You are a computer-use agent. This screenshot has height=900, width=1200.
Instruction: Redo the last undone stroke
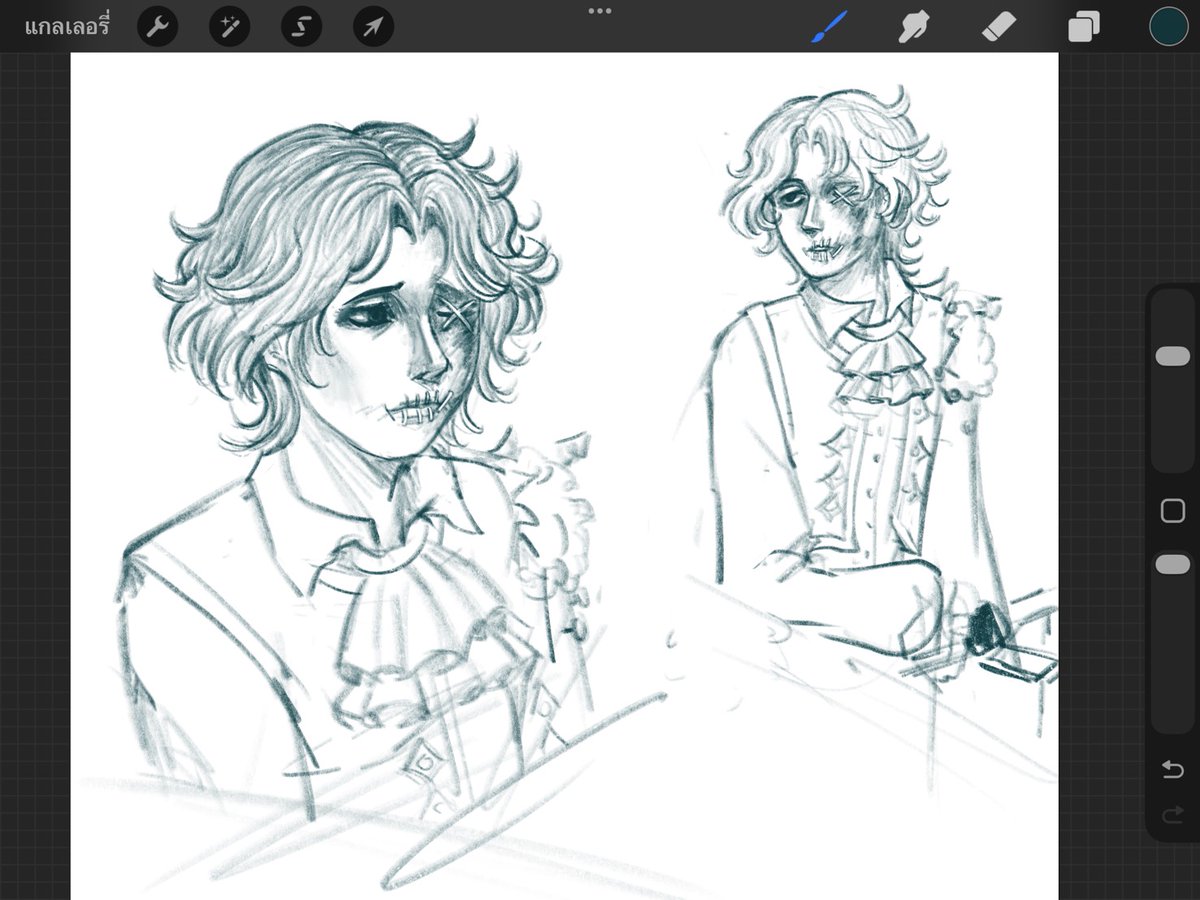pyautogui.click(x=1172, y=816)
